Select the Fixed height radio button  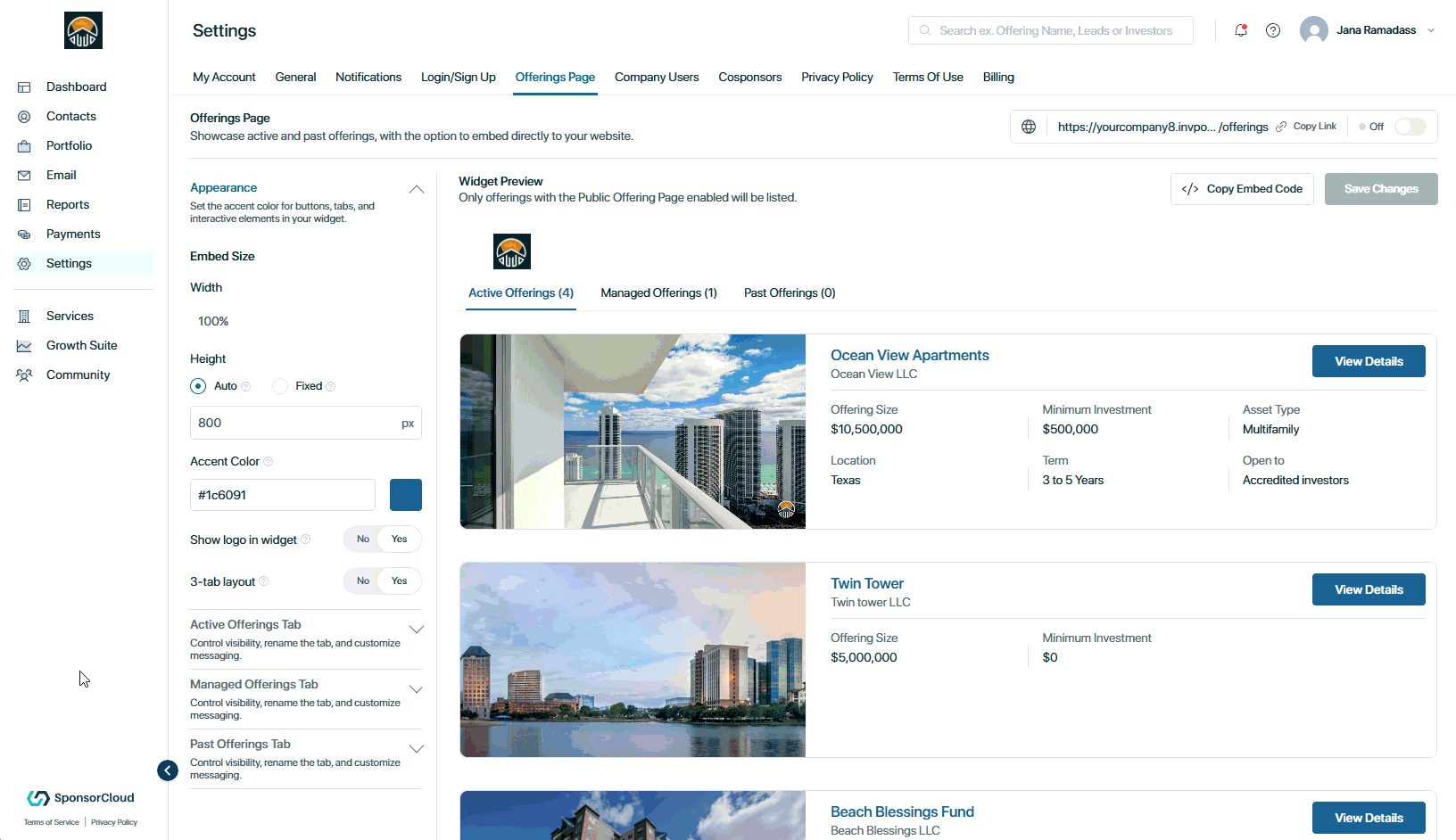coord(280,386)
